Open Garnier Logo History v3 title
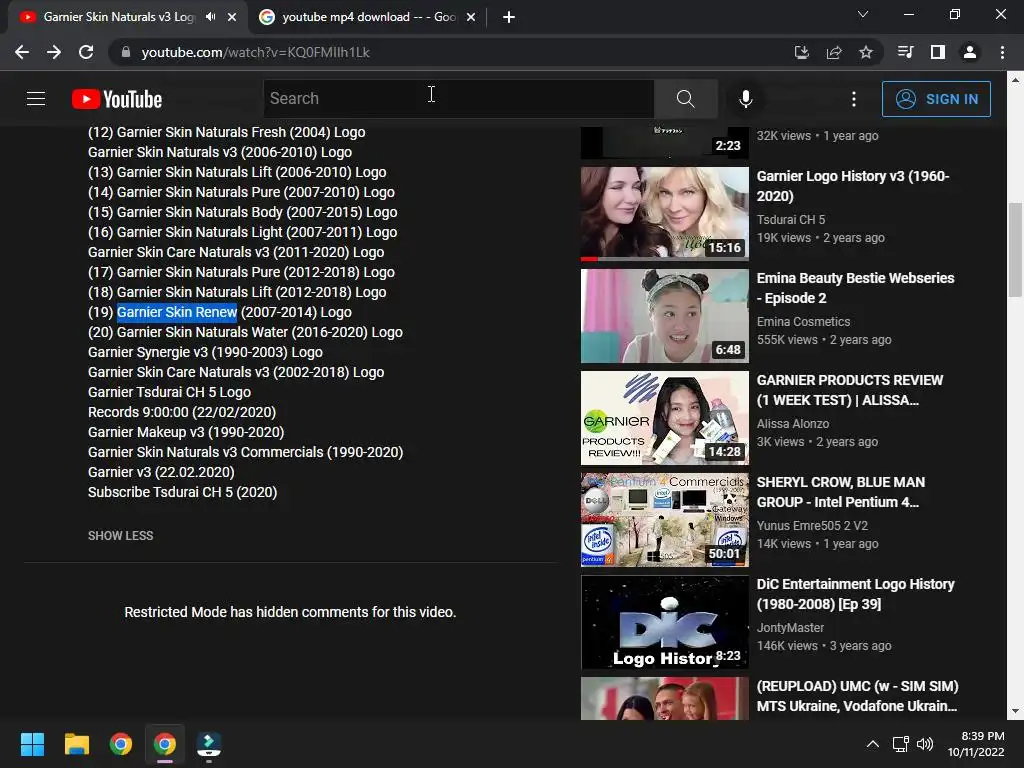The width and height of the screenshot is (1024, 768). [852, 186]
